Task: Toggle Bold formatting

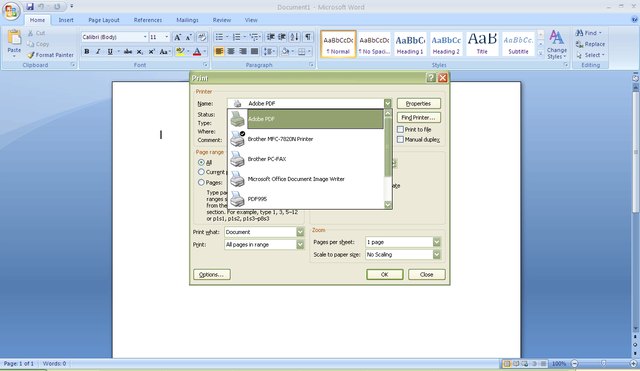Action: tap(87, 51)
